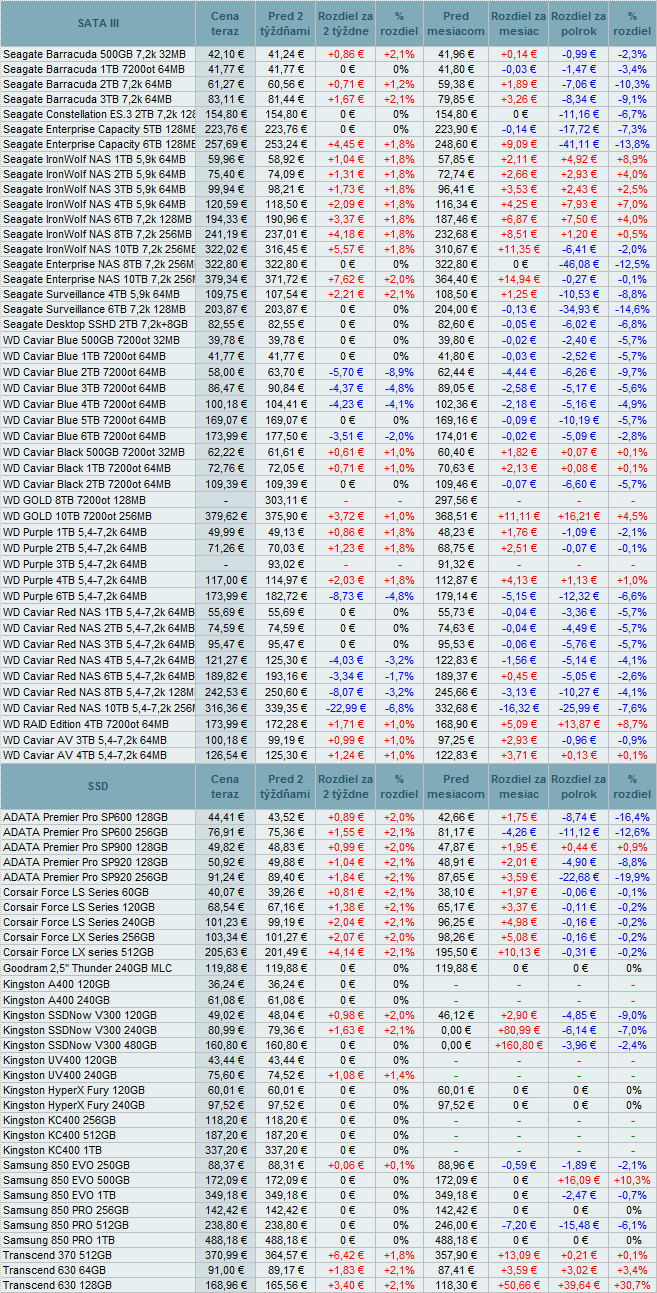Click -22,99 € difference for WD Caviar Red NAS 10TB
This screenshot has width=657, height=1293.
coord(345,708)
